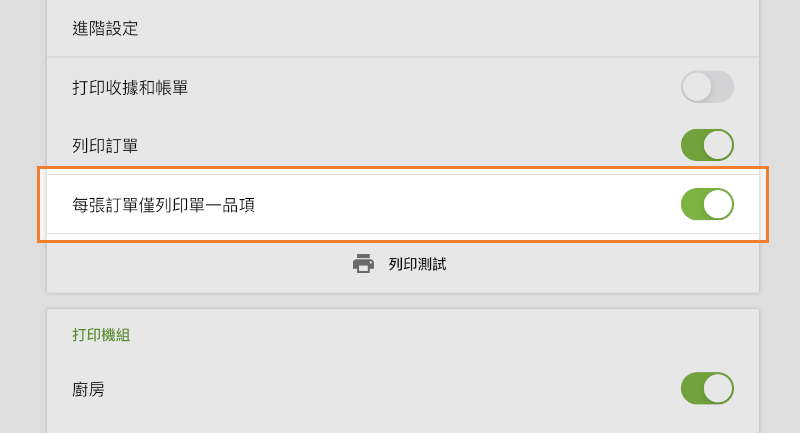Turn off the 列印訂單 switch
The height and width of the screenshot is (433, 800).
pyautogui.click(x=707, y=145)
